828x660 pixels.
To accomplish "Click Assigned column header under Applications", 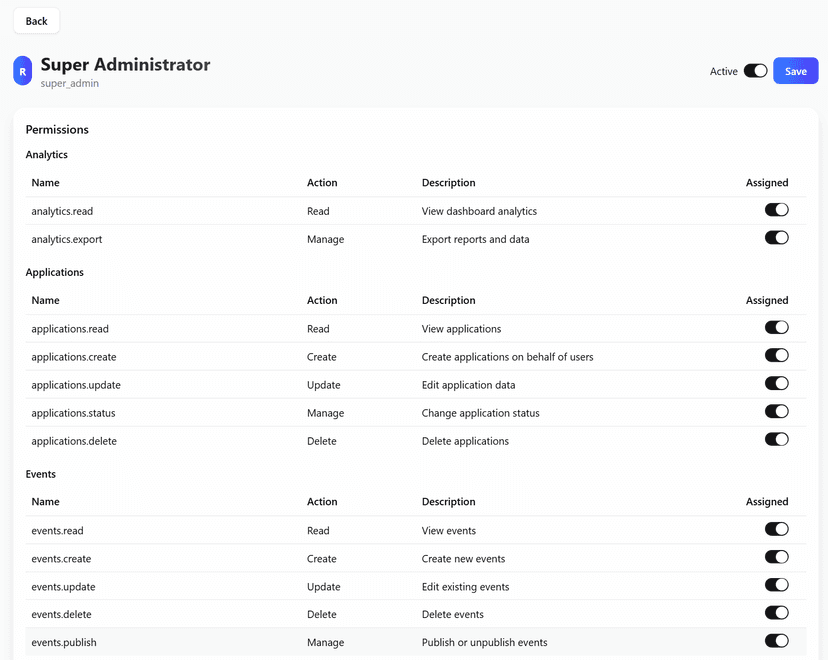I will point(766,300).
